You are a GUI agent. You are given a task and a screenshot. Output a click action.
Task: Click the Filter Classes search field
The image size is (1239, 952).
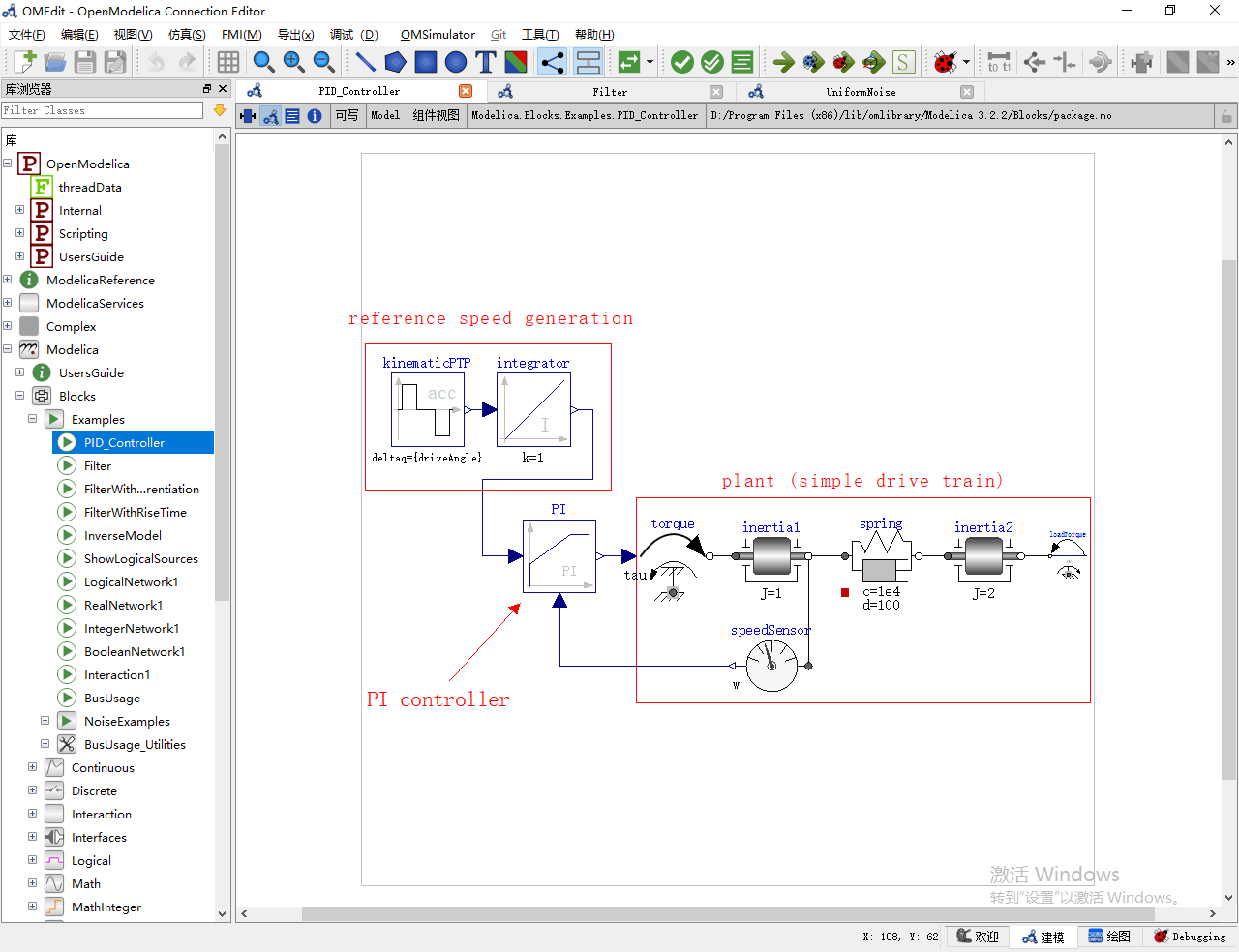102,110
